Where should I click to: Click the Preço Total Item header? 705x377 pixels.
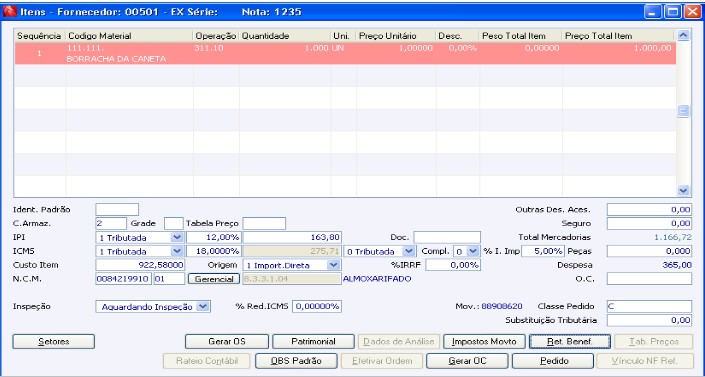point(618,36)
